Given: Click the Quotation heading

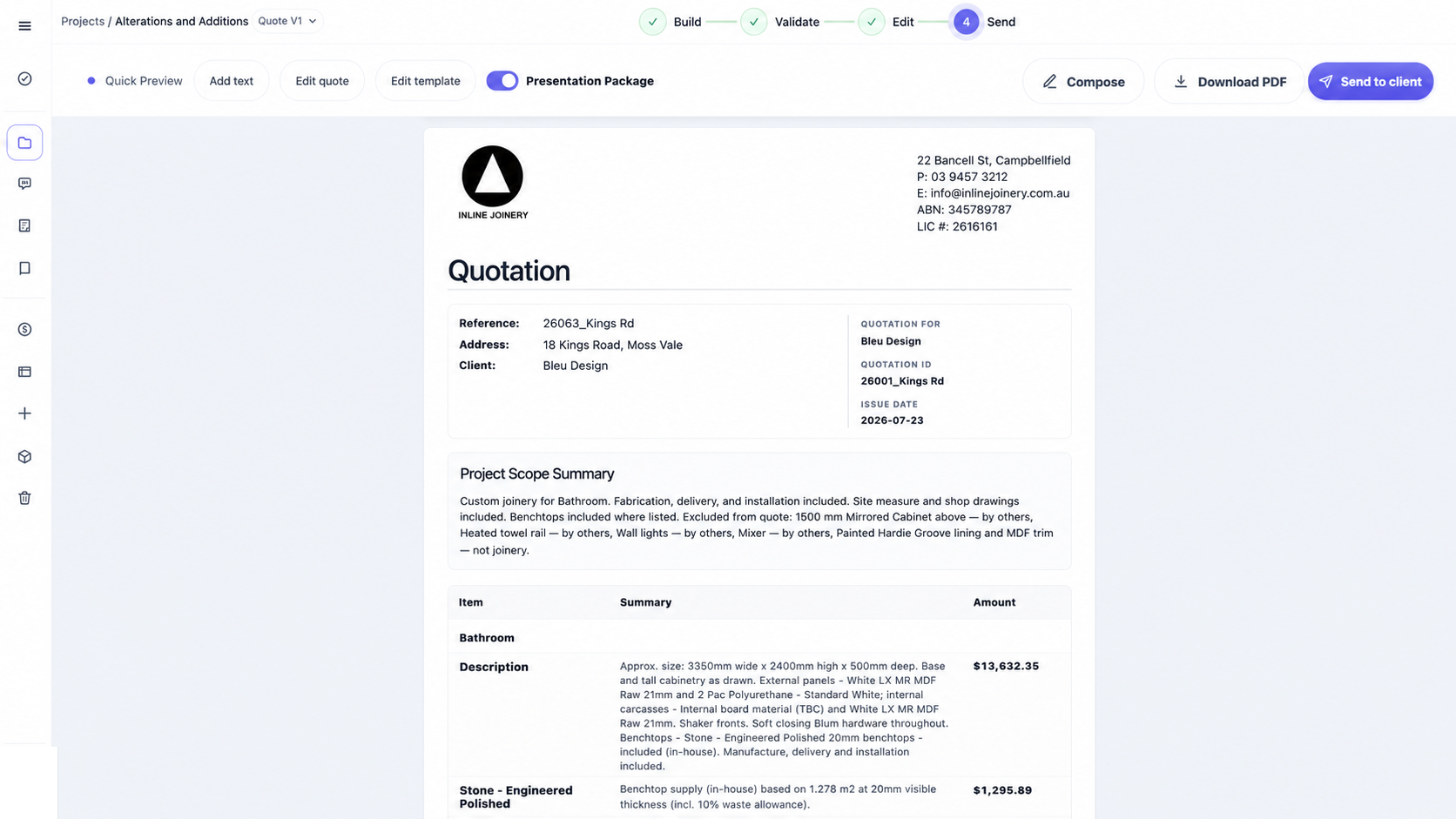Looking at the screenshot, I should pos(509,271).
